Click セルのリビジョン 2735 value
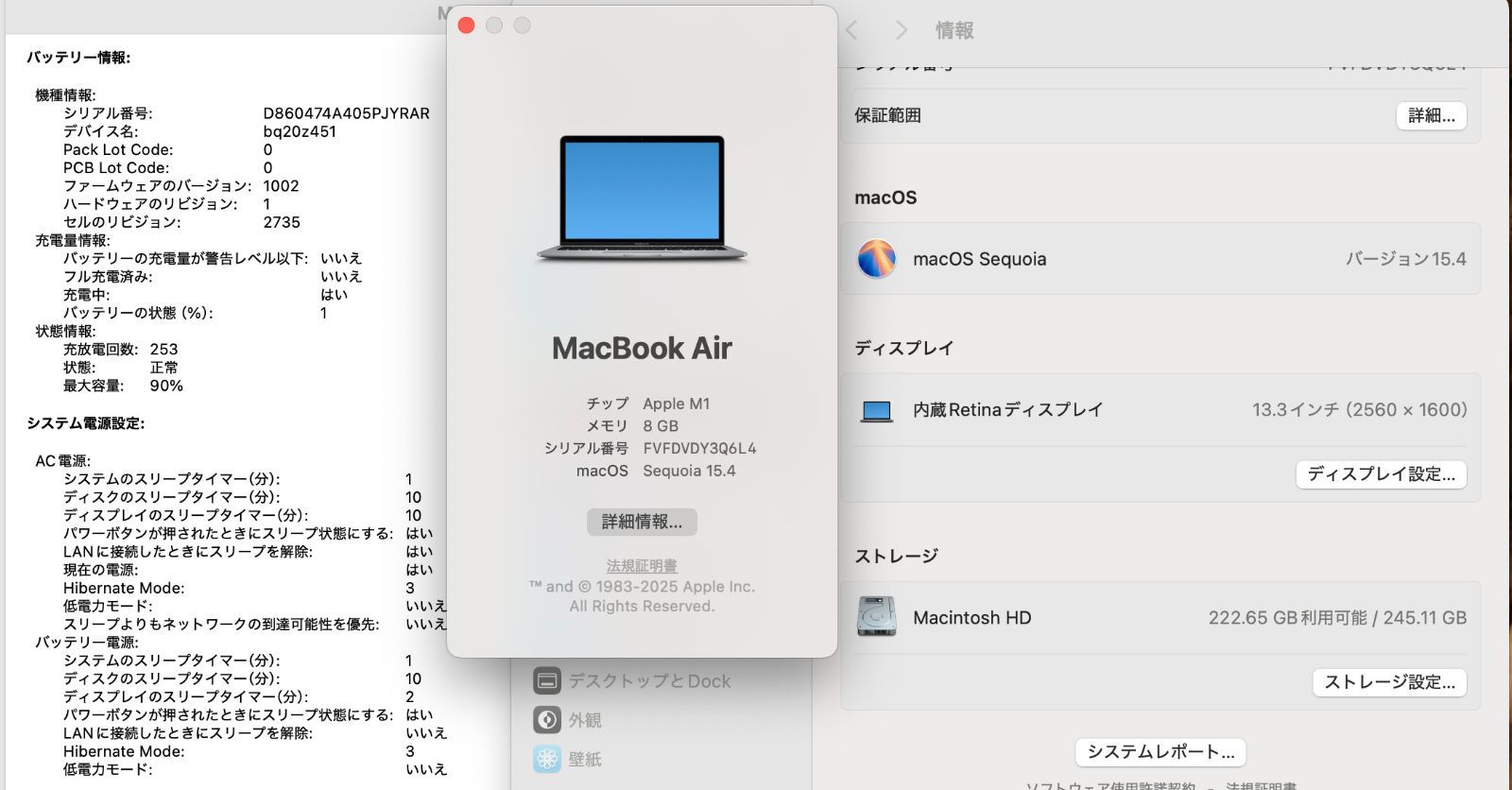The width and height of the screenshot is (1512, 790). pyautogui.click(x=282, y=222)
